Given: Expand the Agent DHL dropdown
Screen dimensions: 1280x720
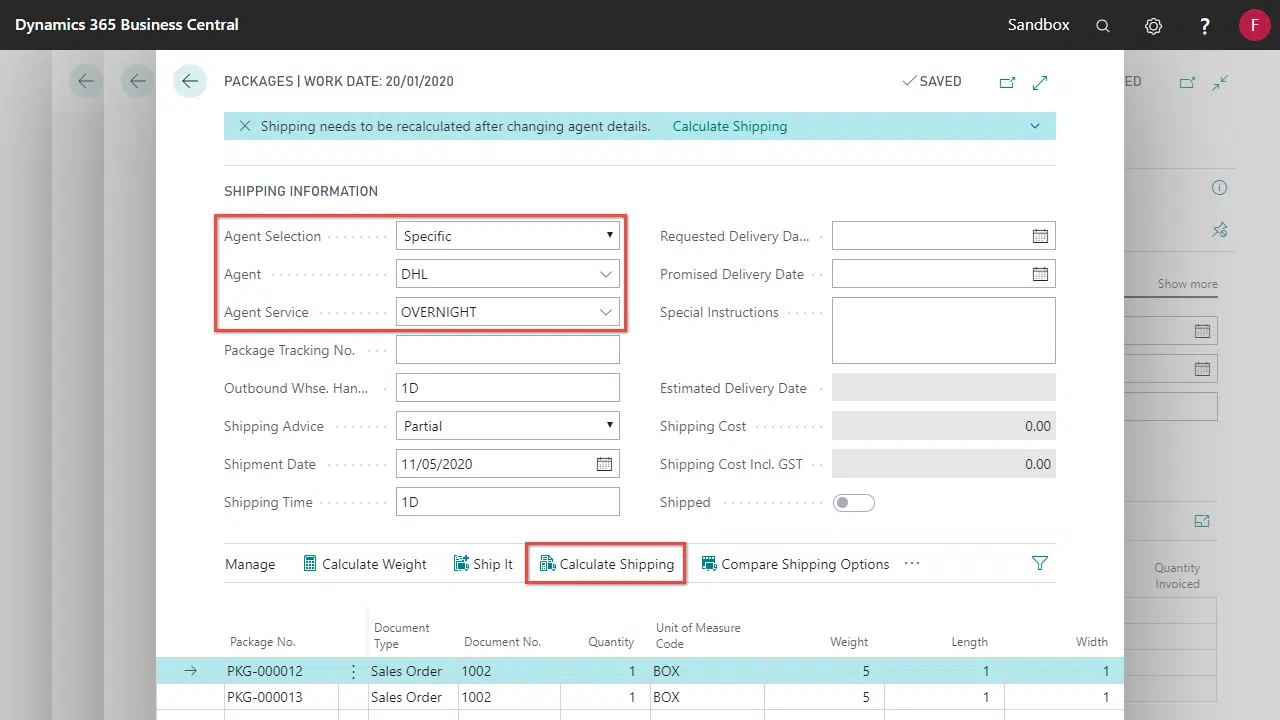Looking at the screenshot, I should coord(606,274).
